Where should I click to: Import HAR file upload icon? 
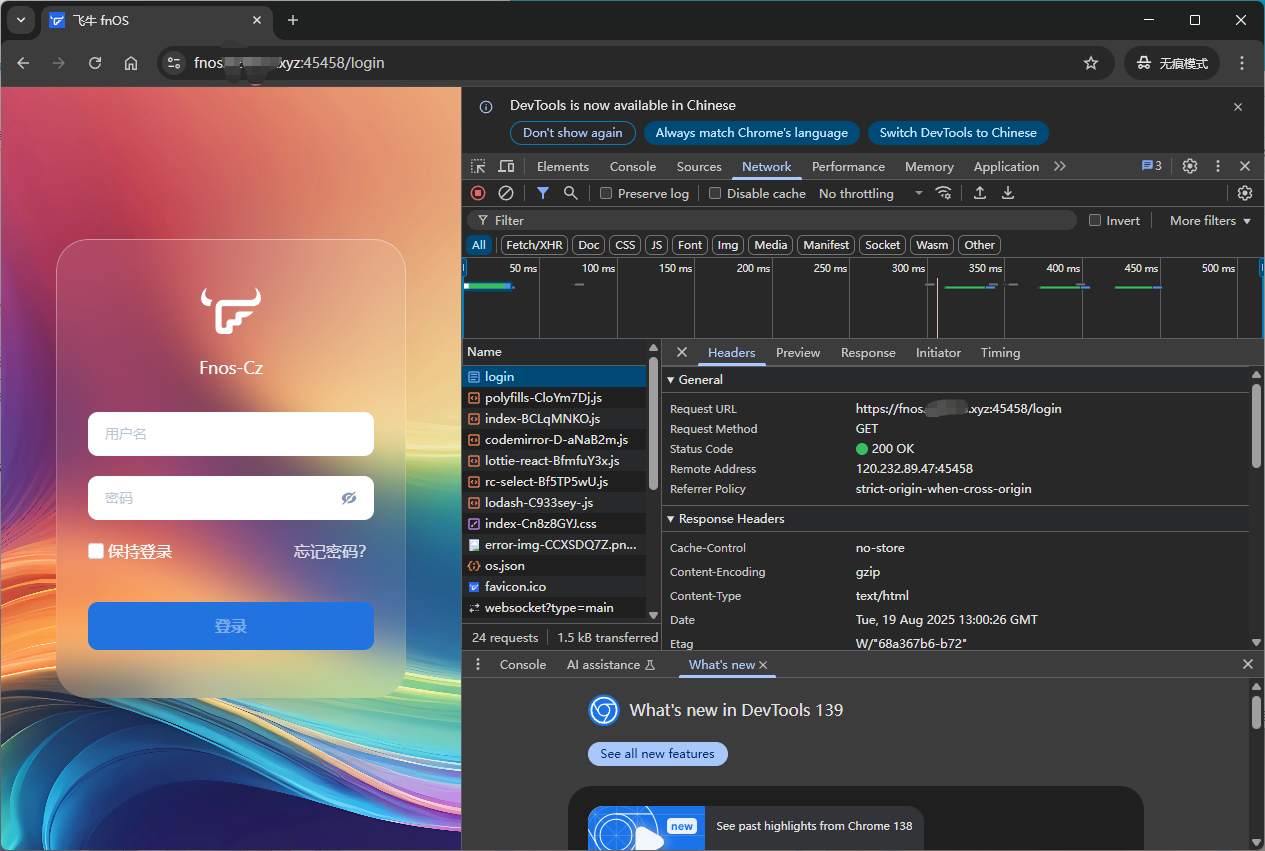point(980,193)
